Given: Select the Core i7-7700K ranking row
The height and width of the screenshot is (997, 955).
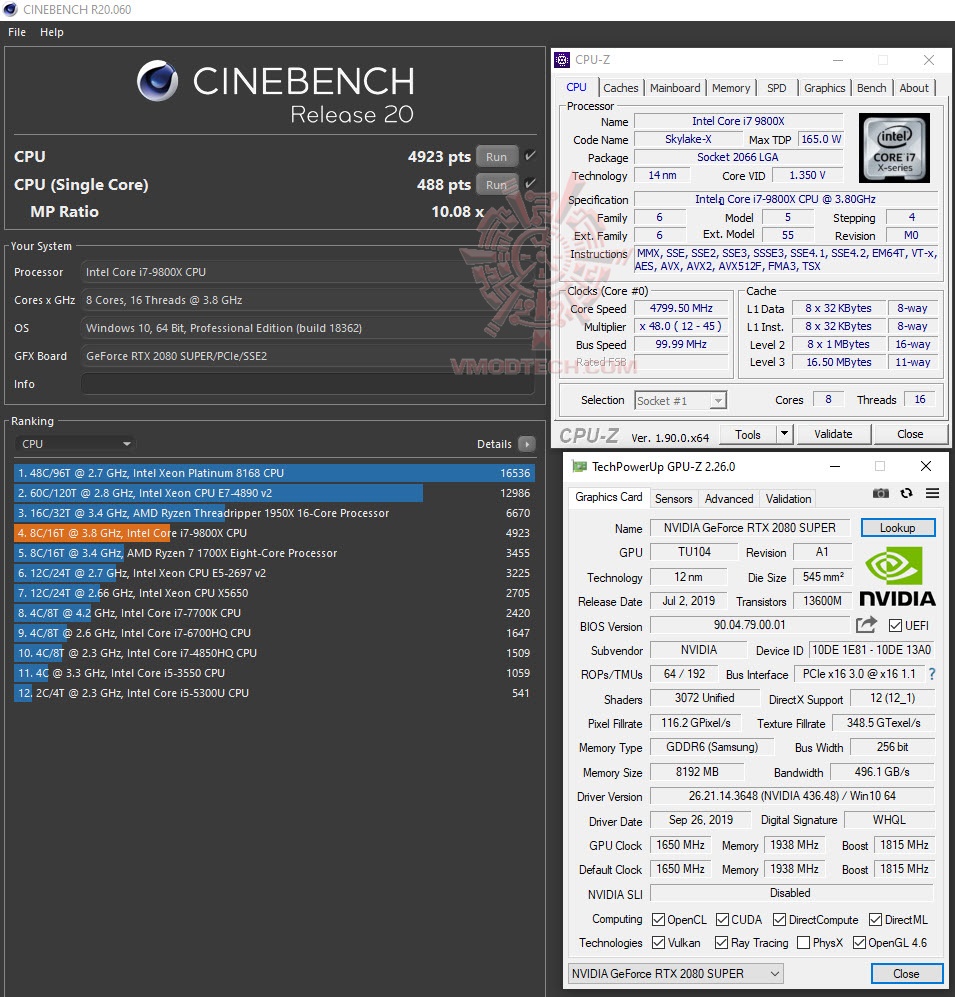Looking at the screenshot, I should pyautogui.click(x=274, y=613).
